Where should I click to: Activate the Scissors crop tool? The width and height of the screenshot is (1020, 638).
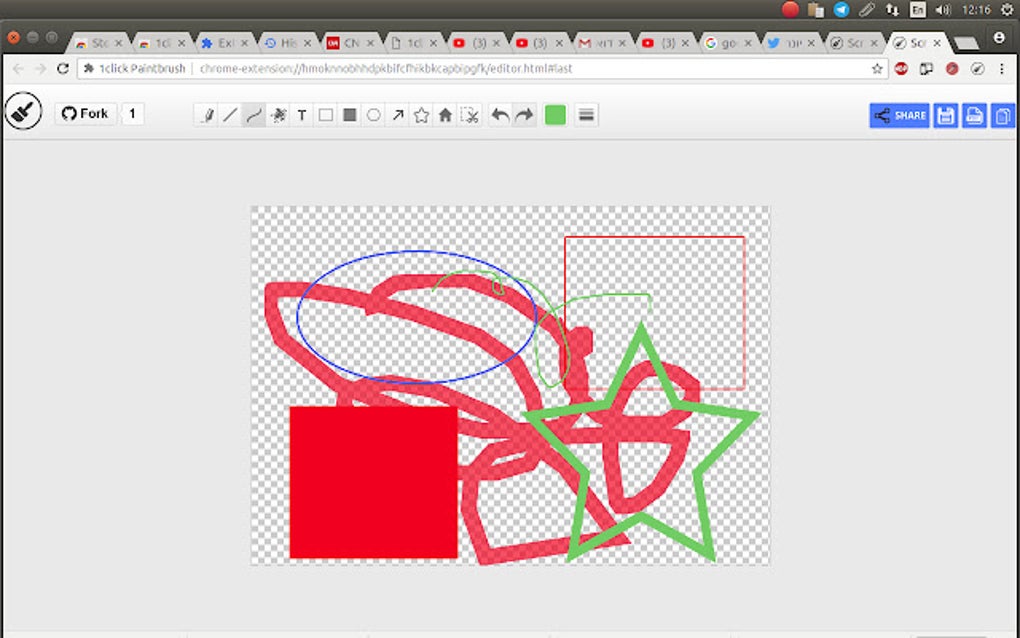point(469,115)
